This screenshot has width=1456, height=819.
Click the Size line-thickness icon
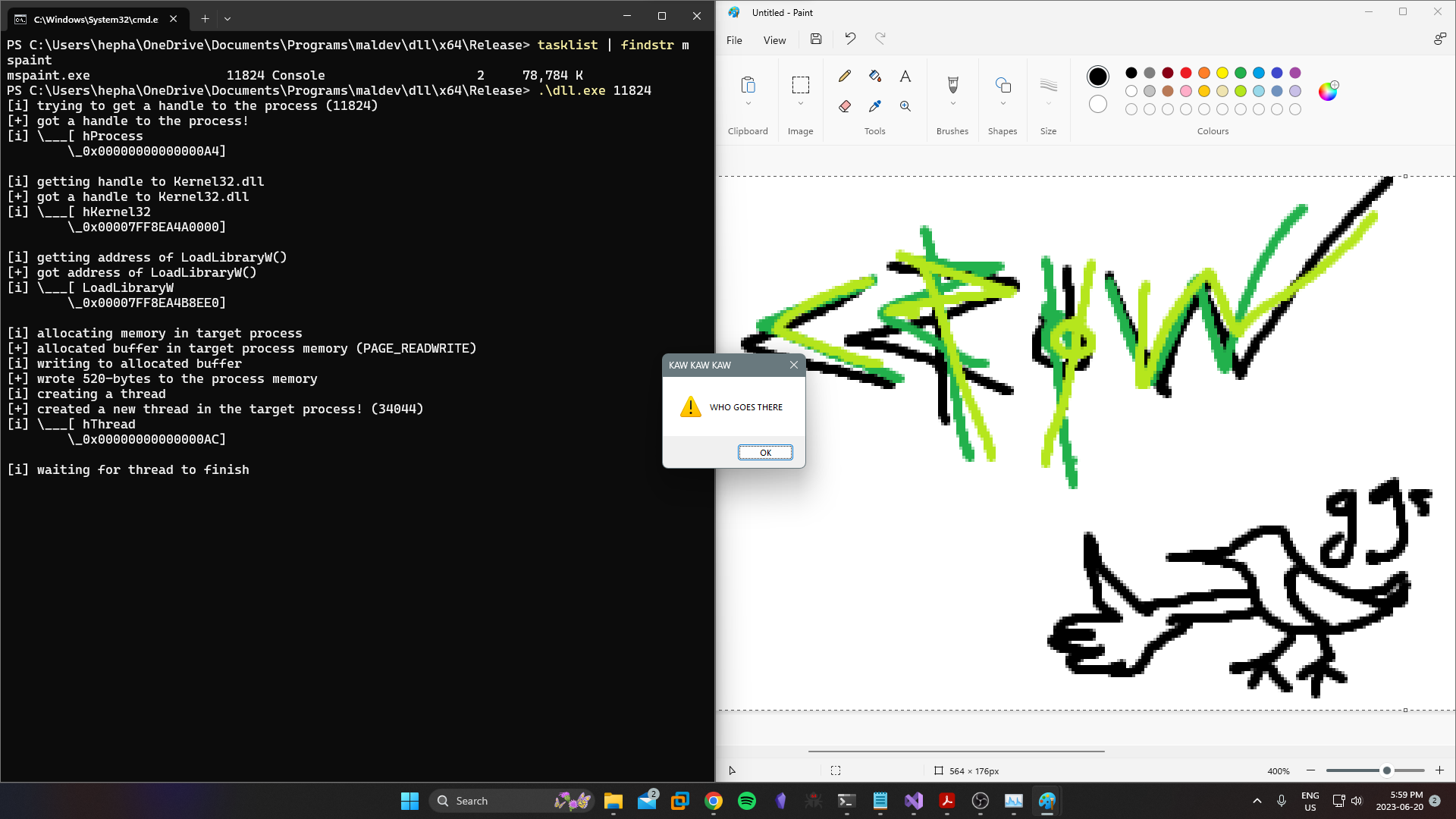1049,84
